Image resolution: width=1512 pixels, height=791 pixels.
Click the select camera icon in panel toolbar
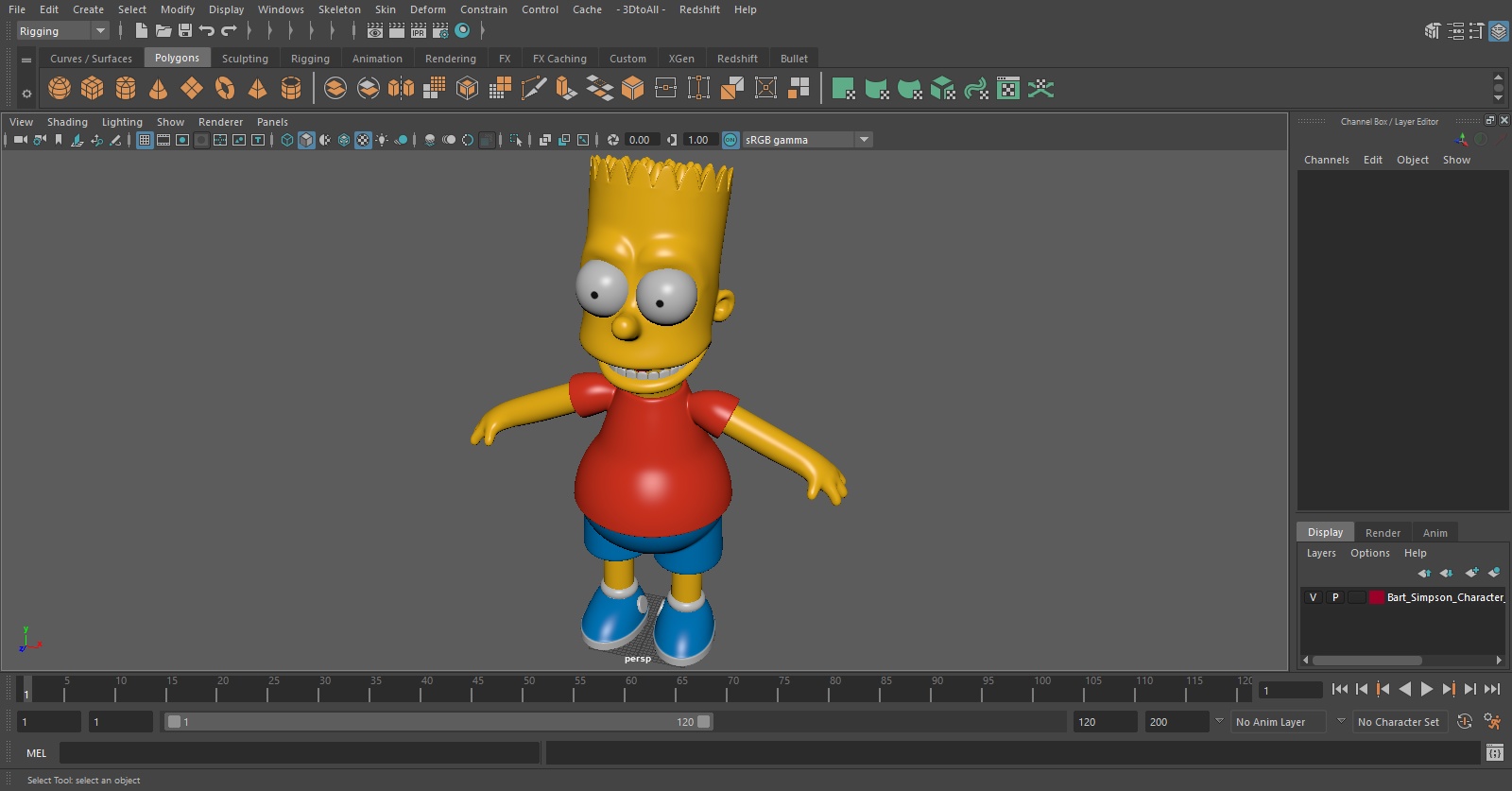(20, 140)
